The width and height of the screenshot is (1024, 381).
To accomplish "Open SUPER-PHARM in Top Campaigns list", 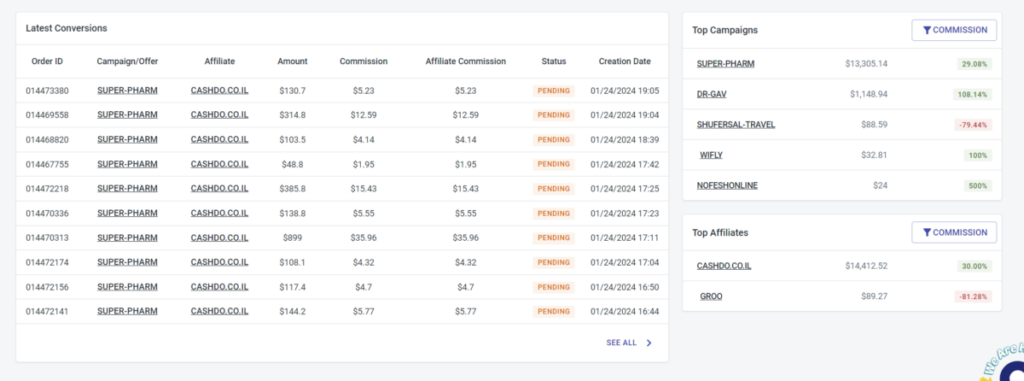I will (x=726, y=64).
